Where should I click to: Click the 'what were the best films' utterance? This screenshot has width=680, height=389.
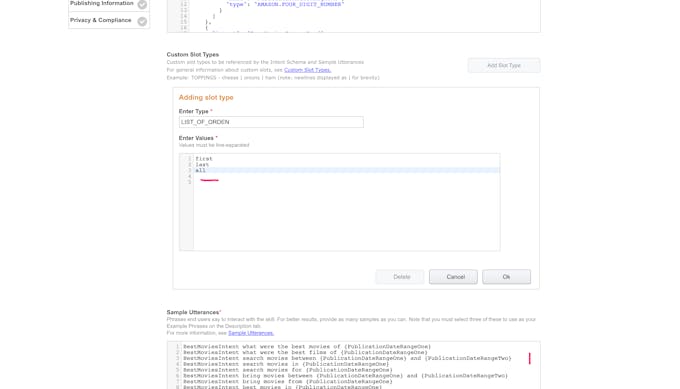click(305, 353)
